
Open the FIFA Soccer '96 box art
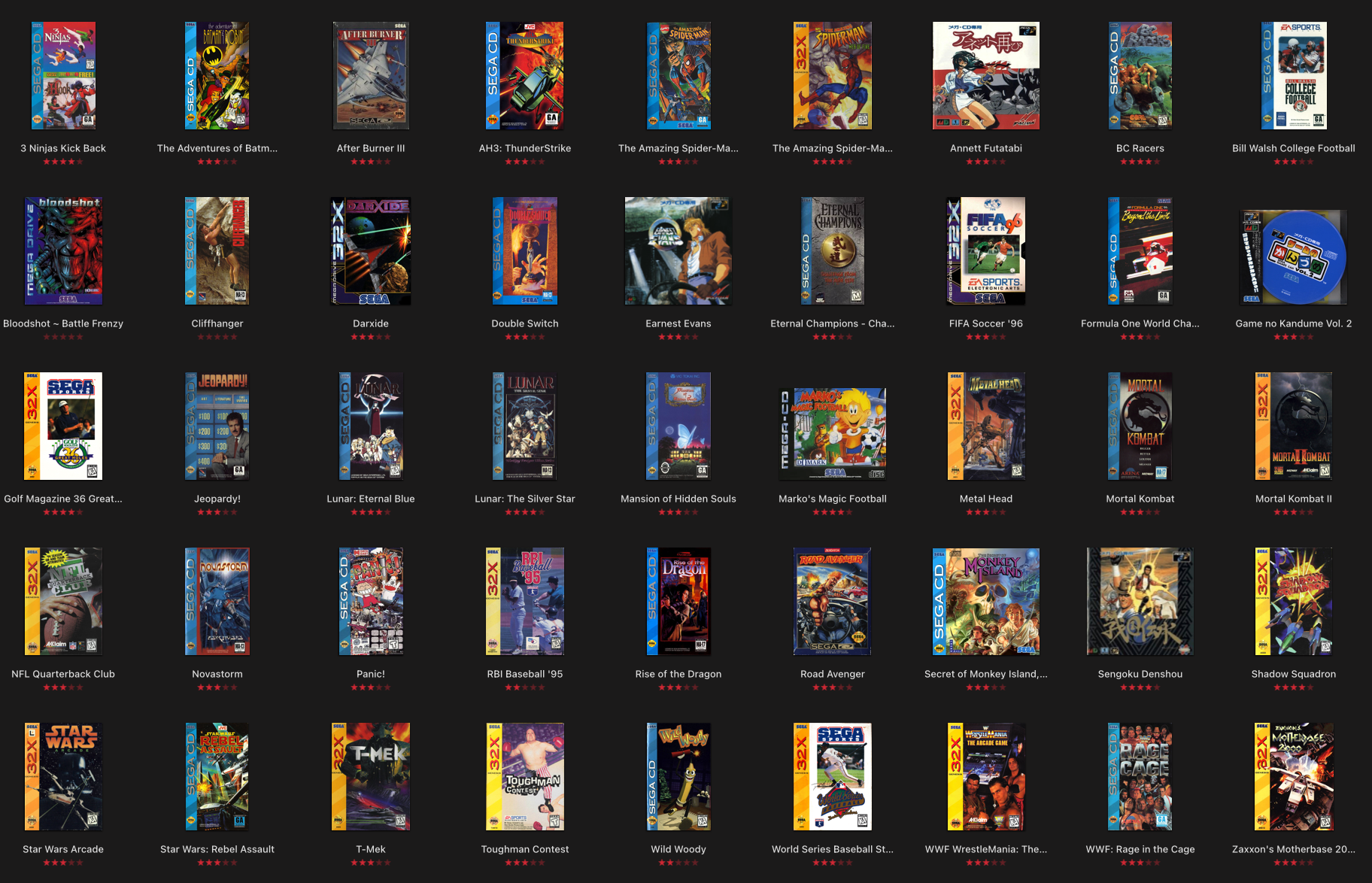[986, 250]
